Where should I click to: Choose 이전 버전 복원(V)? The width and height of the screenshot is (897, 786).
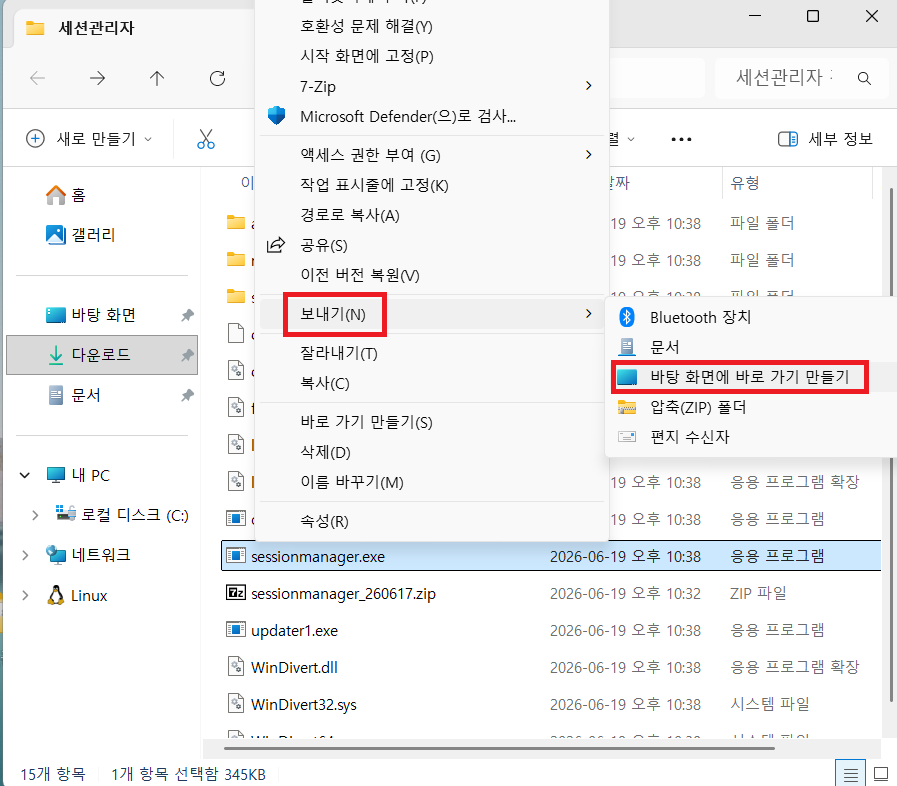(431, 275)
